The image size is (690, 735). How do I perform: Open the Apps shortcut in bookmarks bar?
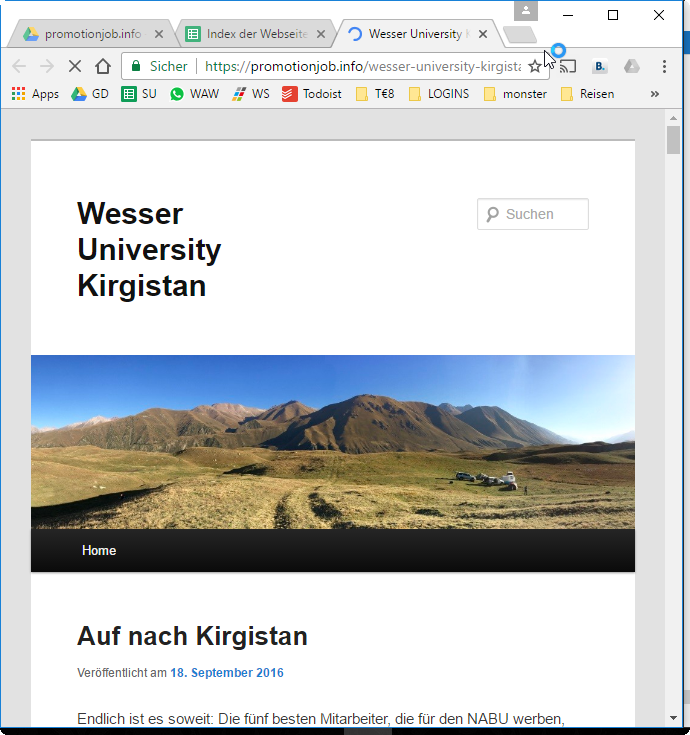[x=36, y=94]
